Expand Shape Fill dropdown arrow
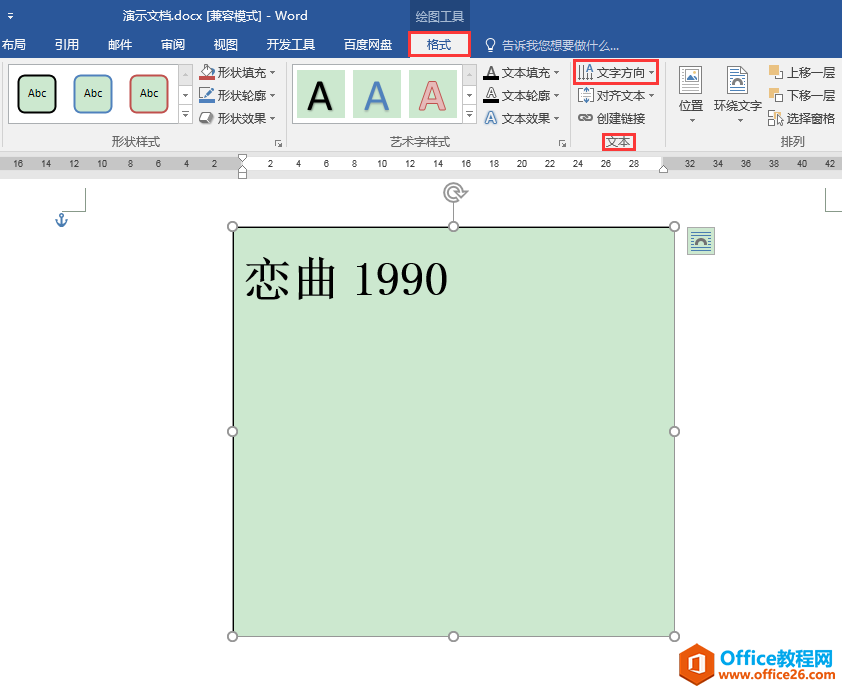The height and width of the screenshot is (692, 842). (273, 72)
